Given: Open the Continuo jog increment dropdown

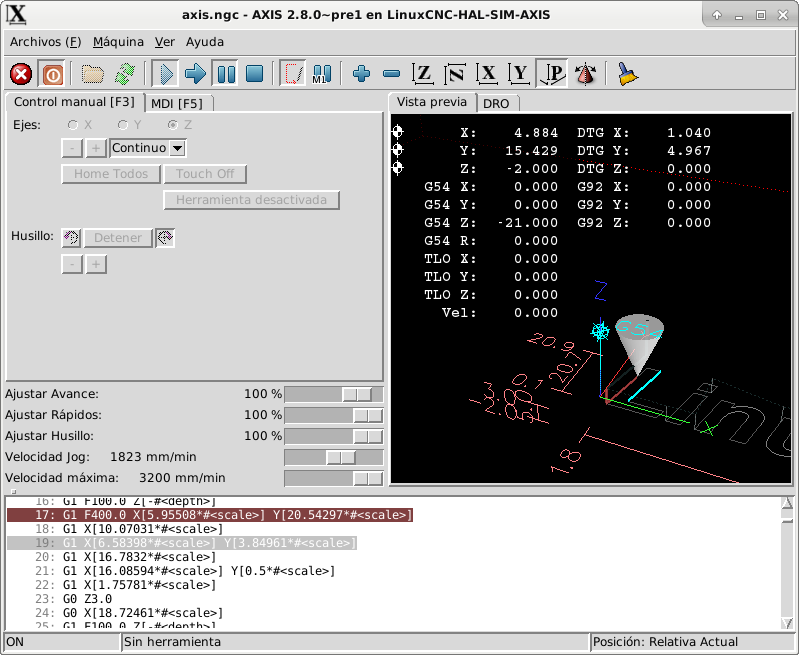Looking at the screenshot, I should click(x=177, y=148).
